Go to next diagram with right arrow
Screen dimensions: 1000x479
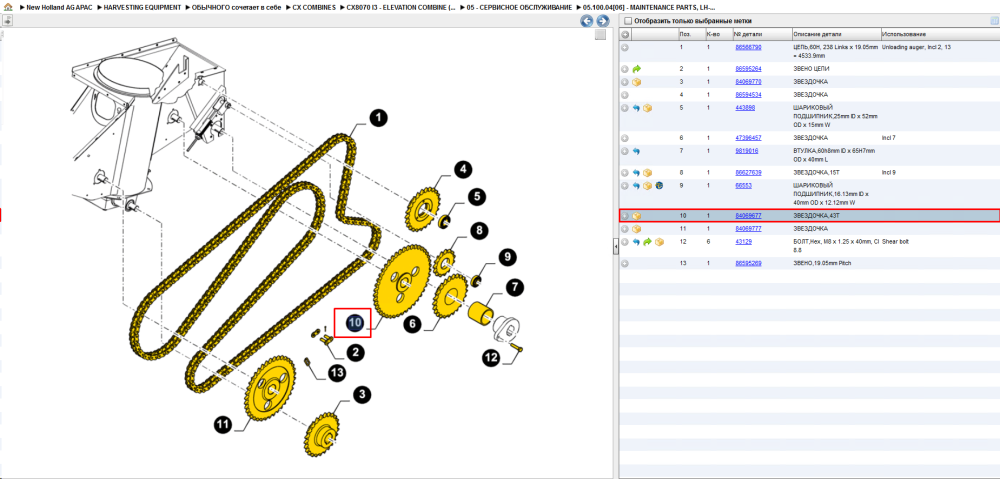(x=601, y=21)
